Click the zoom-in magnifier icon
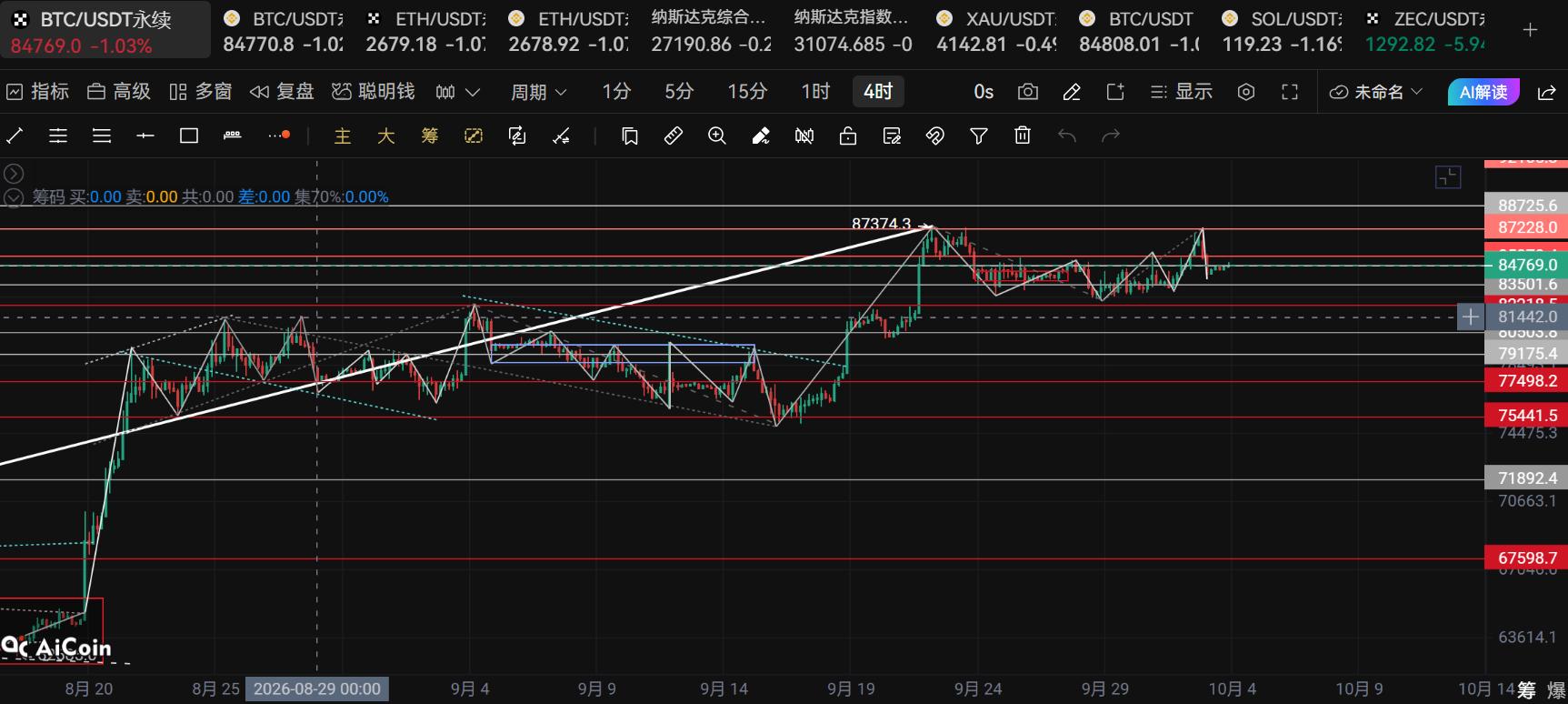 pyautogui.click(x=717, y=136)
